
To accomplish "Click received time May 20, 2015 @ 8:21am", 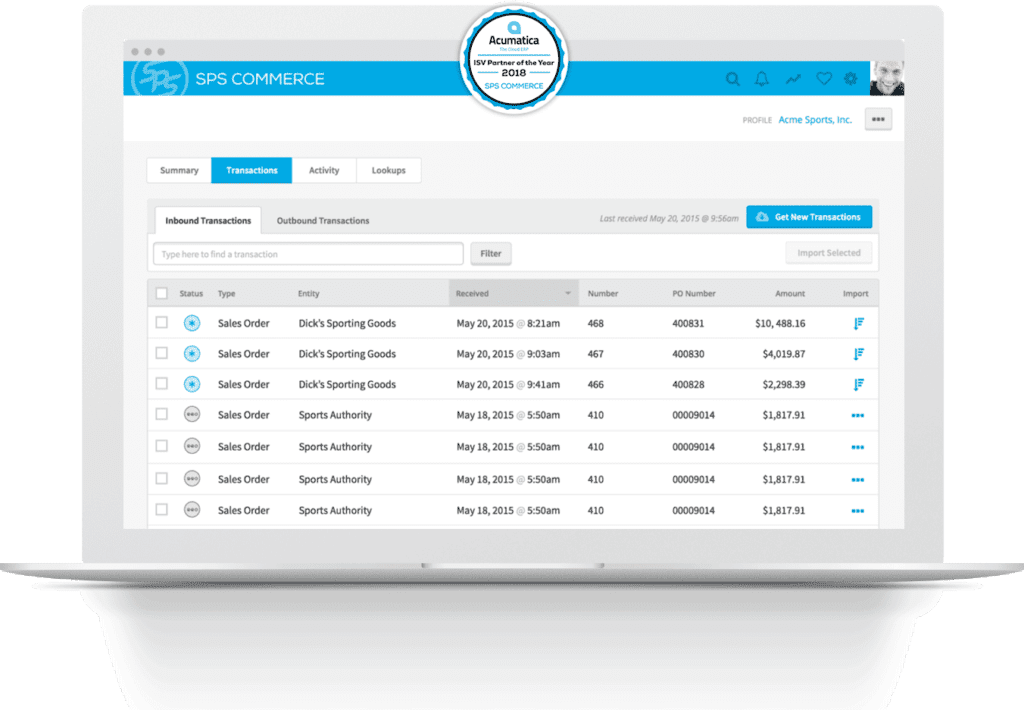I will pos(508,323).
